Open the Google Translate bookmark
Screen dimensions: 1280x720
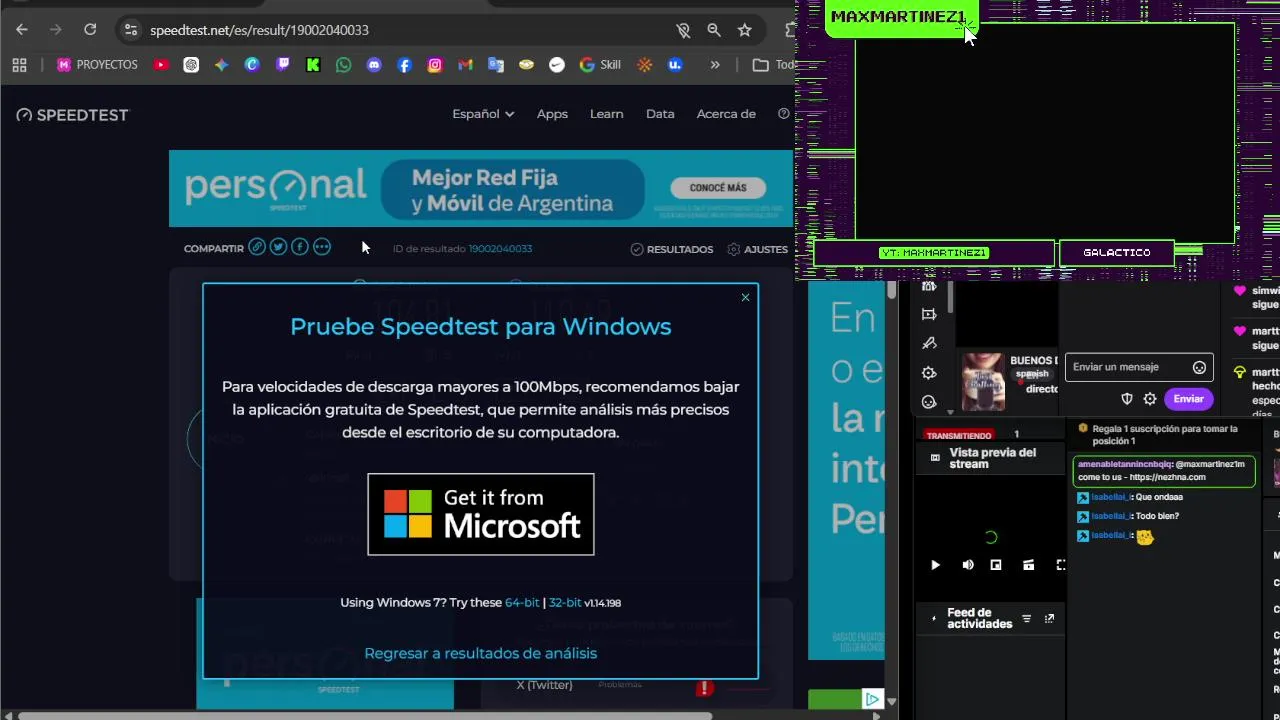(496, 65)
